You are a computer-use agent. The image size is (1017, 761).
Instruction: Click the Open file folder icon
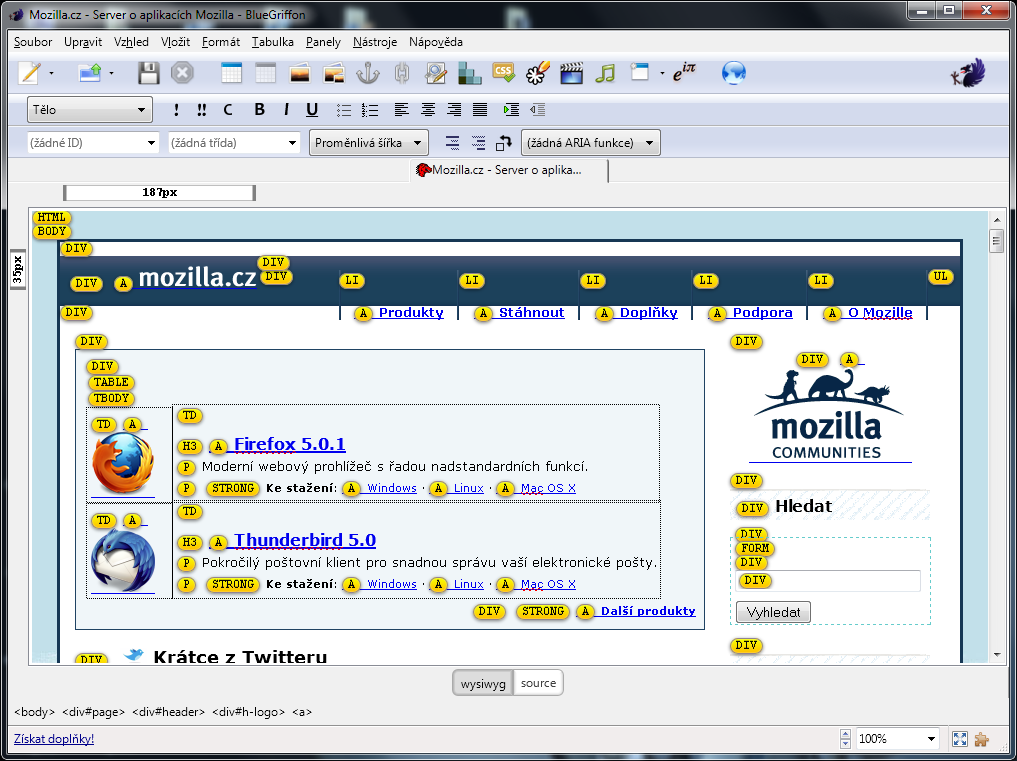[90, 73]
